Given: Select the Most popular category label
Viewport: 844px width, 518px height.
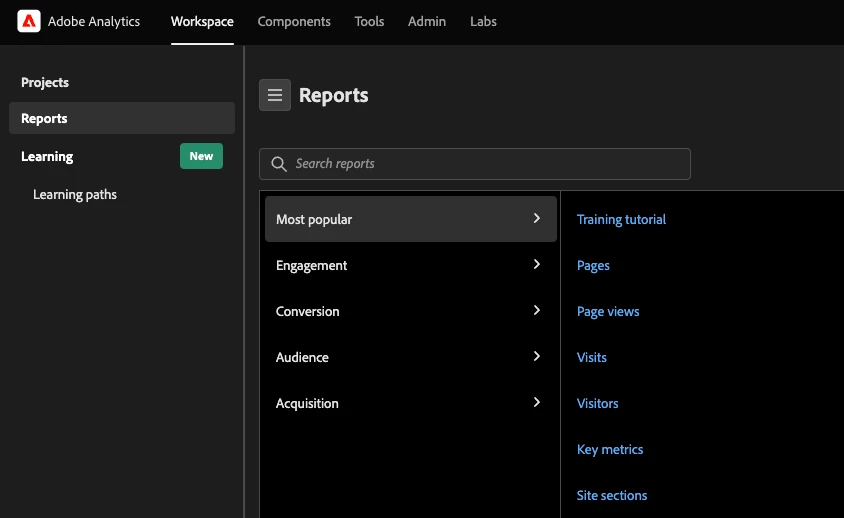Looking at the screenshot, I should (314, 219).
